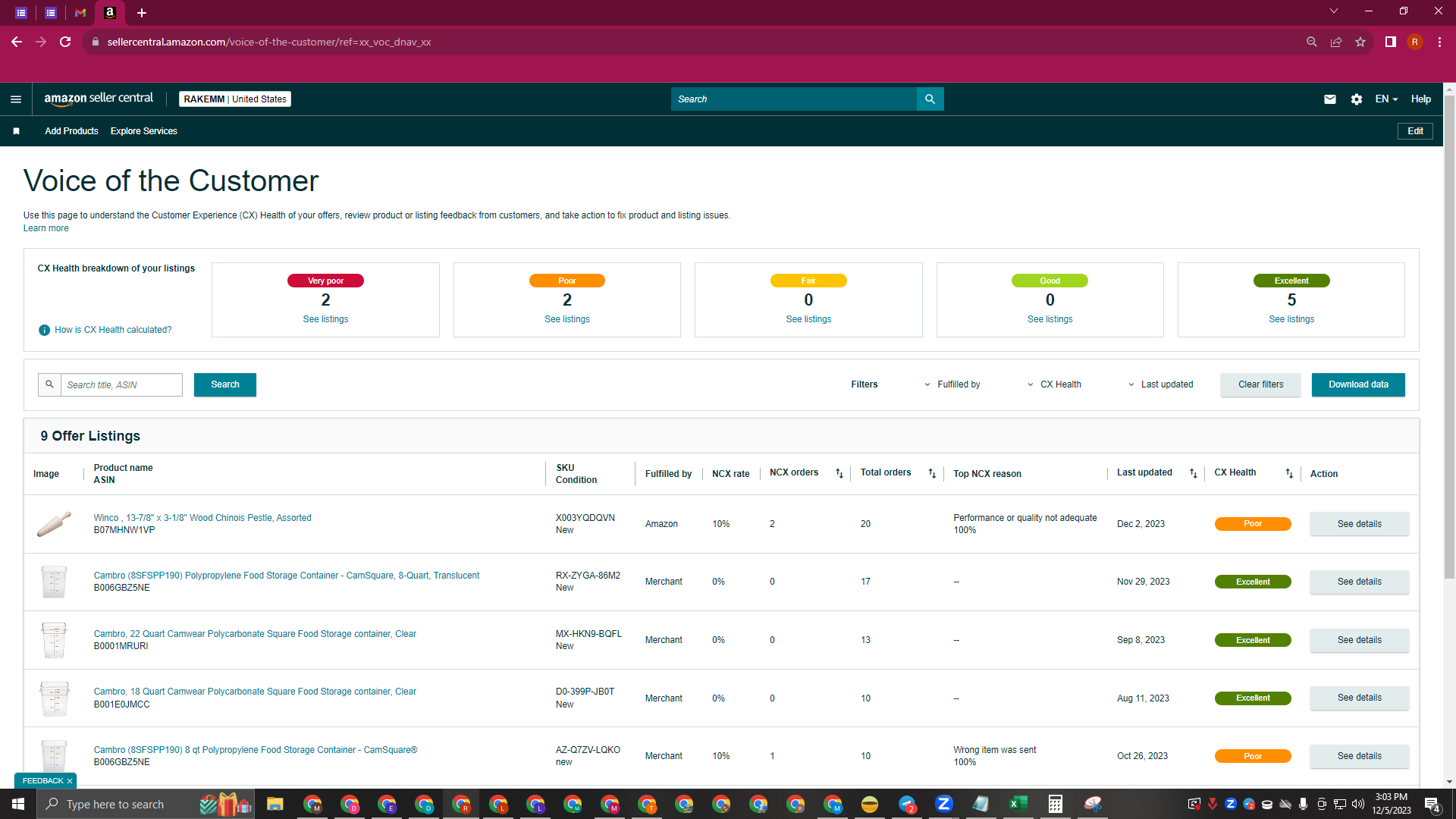Open Excel from the taskbar
Screen dimensions: 1456x819
1018,804
